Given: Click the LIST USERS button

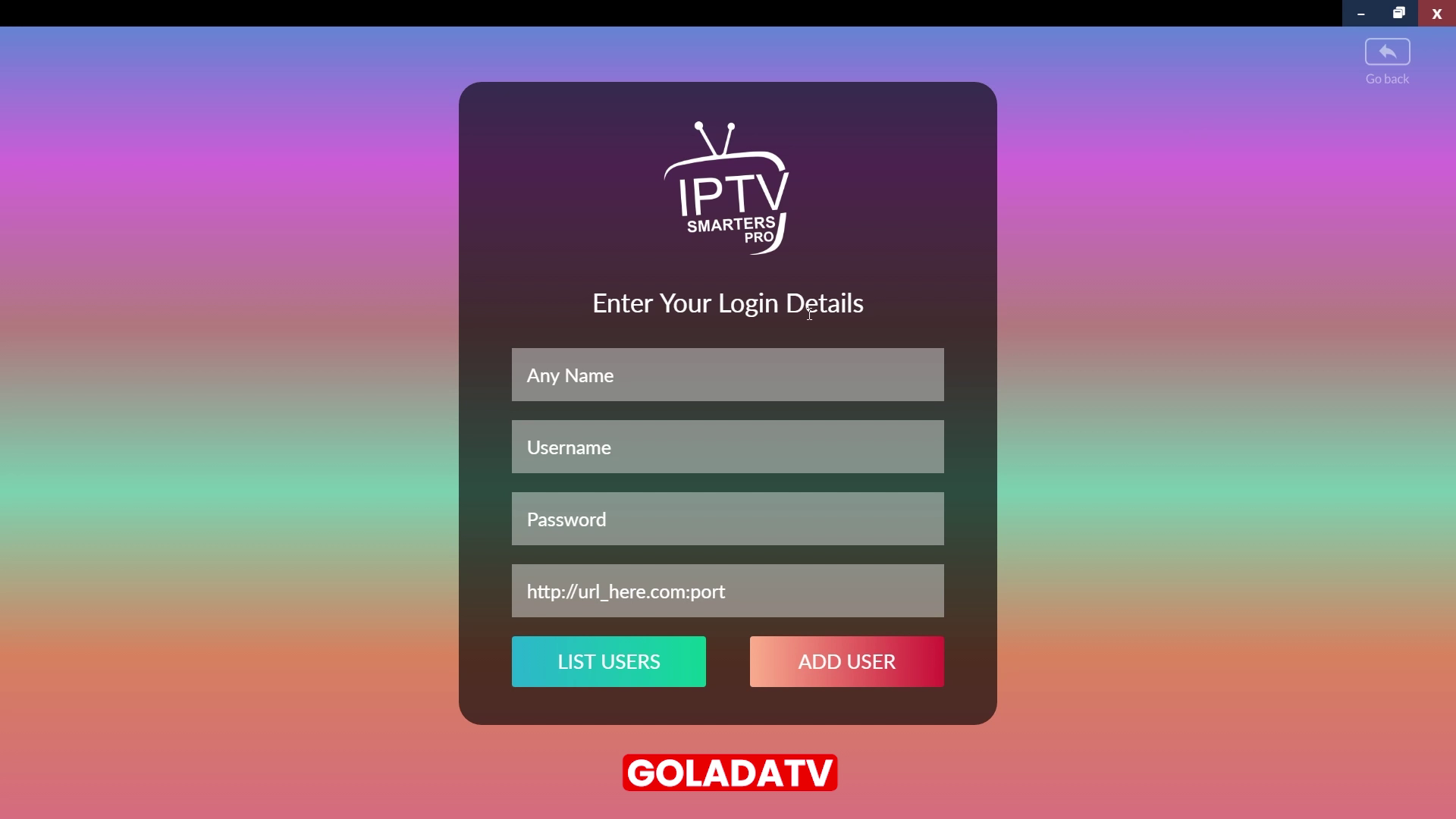Looking at the screenshot, I should pyautogui.click(x=609, y=661).
